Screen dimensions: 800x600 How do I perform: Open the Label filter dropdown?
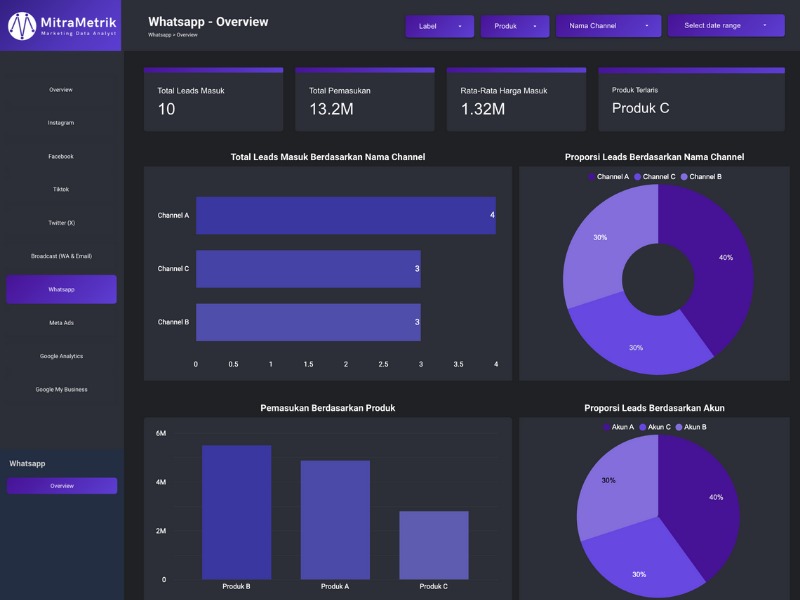click(439, 26)
